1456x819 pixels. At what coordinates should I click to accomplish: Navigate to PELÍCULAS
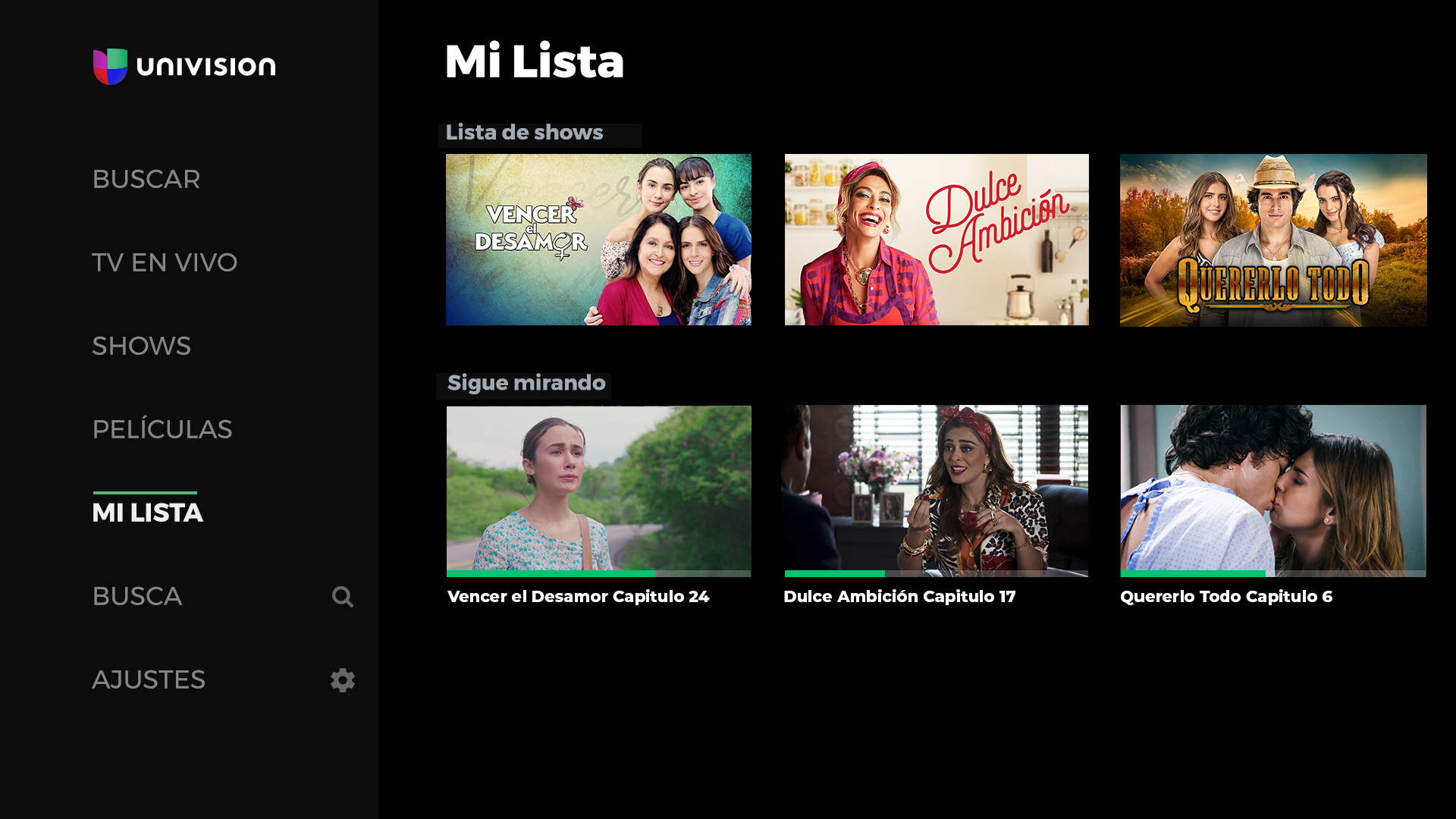tap(162, 430)
